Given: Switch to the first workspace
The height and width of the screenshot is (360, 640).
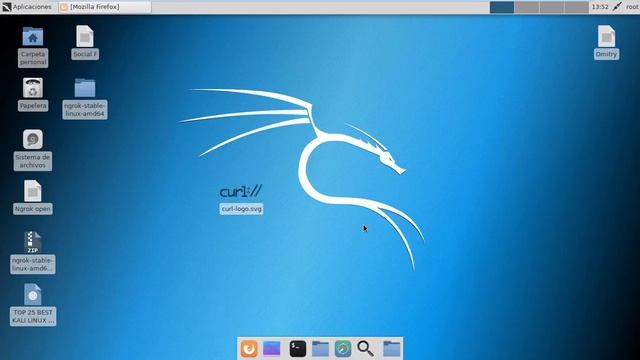Looking at the screenshot, I should [502, 7].
